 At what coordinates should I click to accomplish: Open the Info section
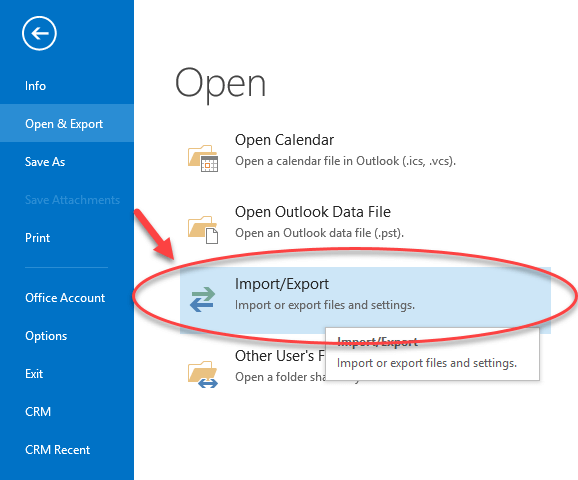(35, 86)
